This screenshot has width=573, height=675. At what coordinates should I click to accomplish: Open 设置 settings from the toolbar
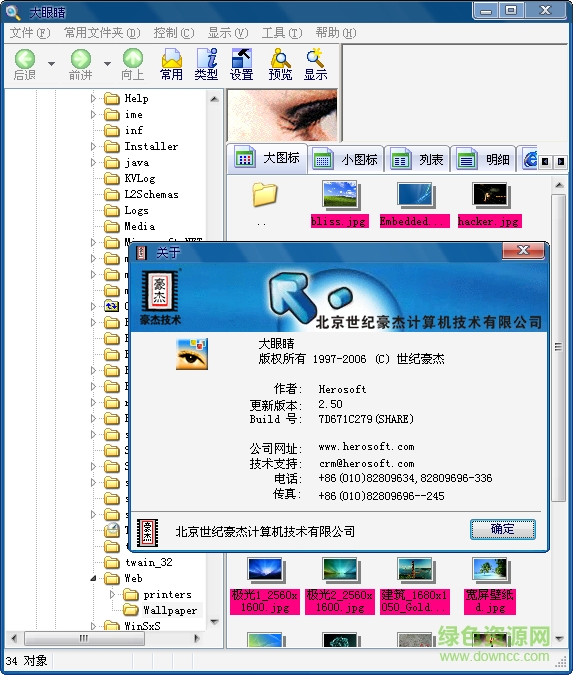click(x=242, y=65)
